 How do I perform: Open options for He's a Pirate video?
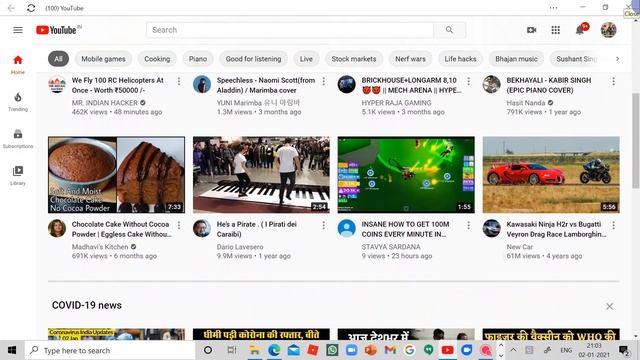click(x=324, y=225)
